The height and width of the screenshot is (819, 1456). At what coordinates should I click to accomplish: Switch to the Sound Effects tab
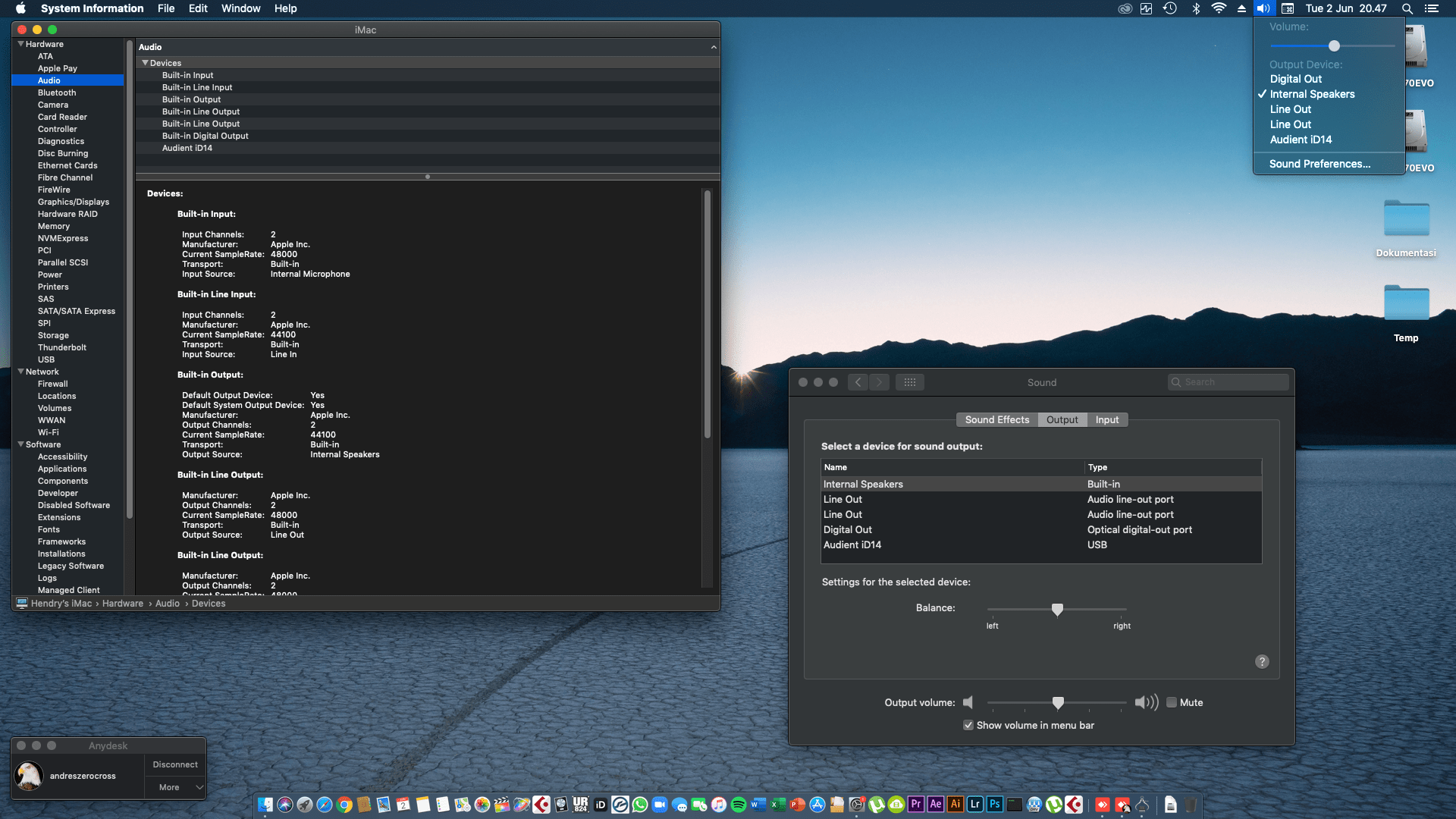pyautogui.click(x=996, y=419)
